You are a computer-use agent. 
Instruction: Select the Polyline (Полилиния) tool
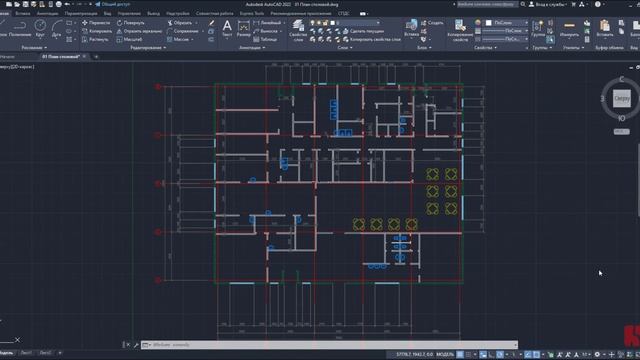coord(20,28)
